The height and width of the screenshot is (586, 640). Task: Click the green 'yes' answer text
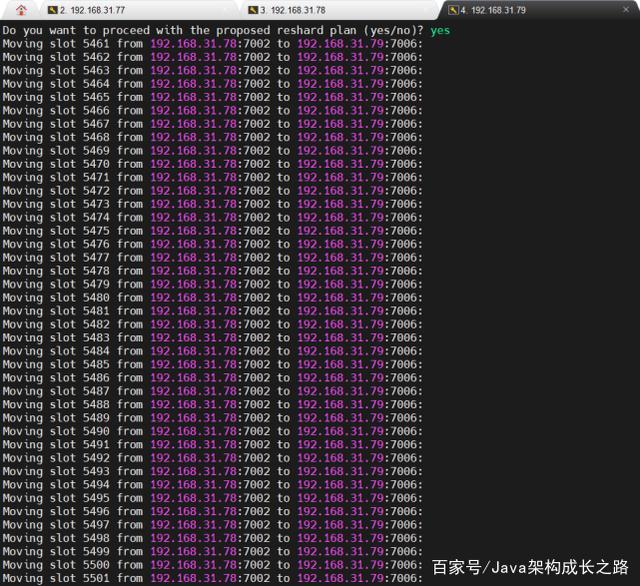point(440,31)
